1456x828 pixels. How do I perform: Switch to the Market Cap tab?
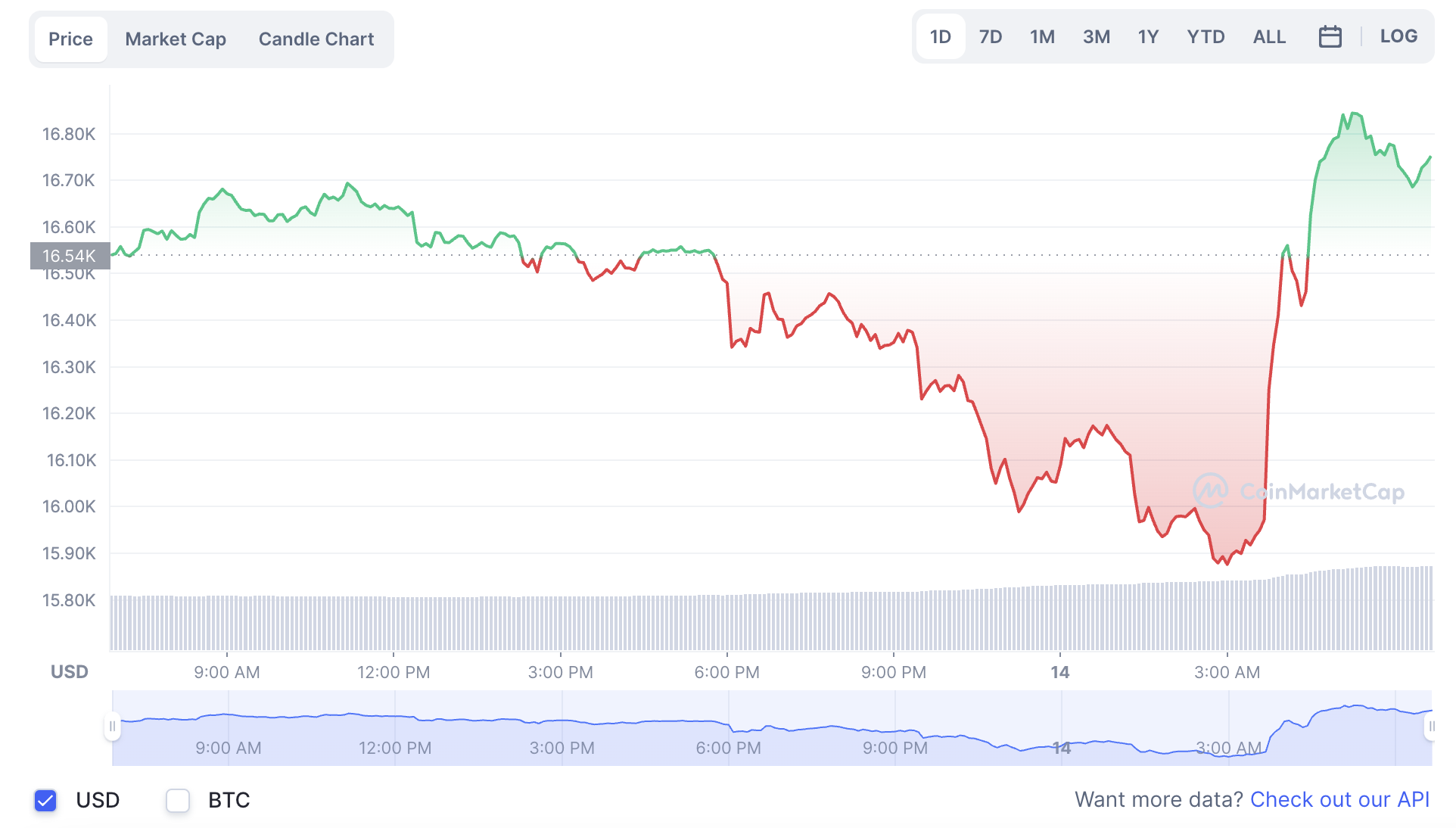pos(176,39)
